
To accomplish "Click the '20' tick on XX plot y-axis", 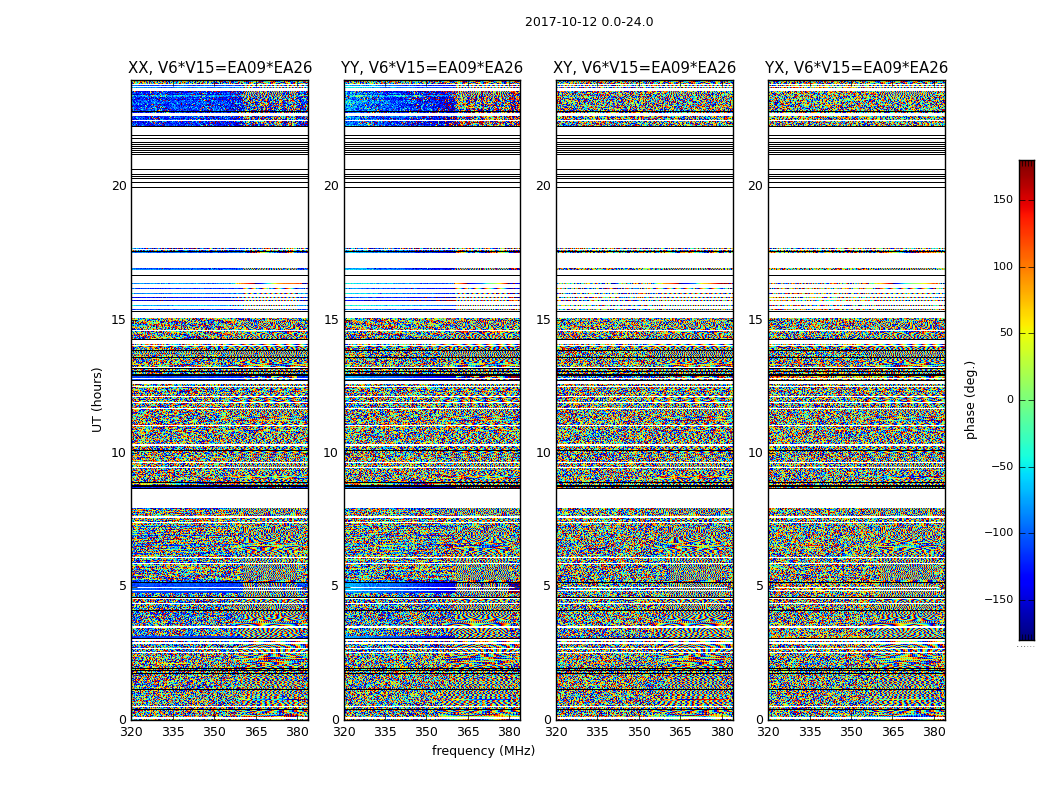I will (119, 186).
